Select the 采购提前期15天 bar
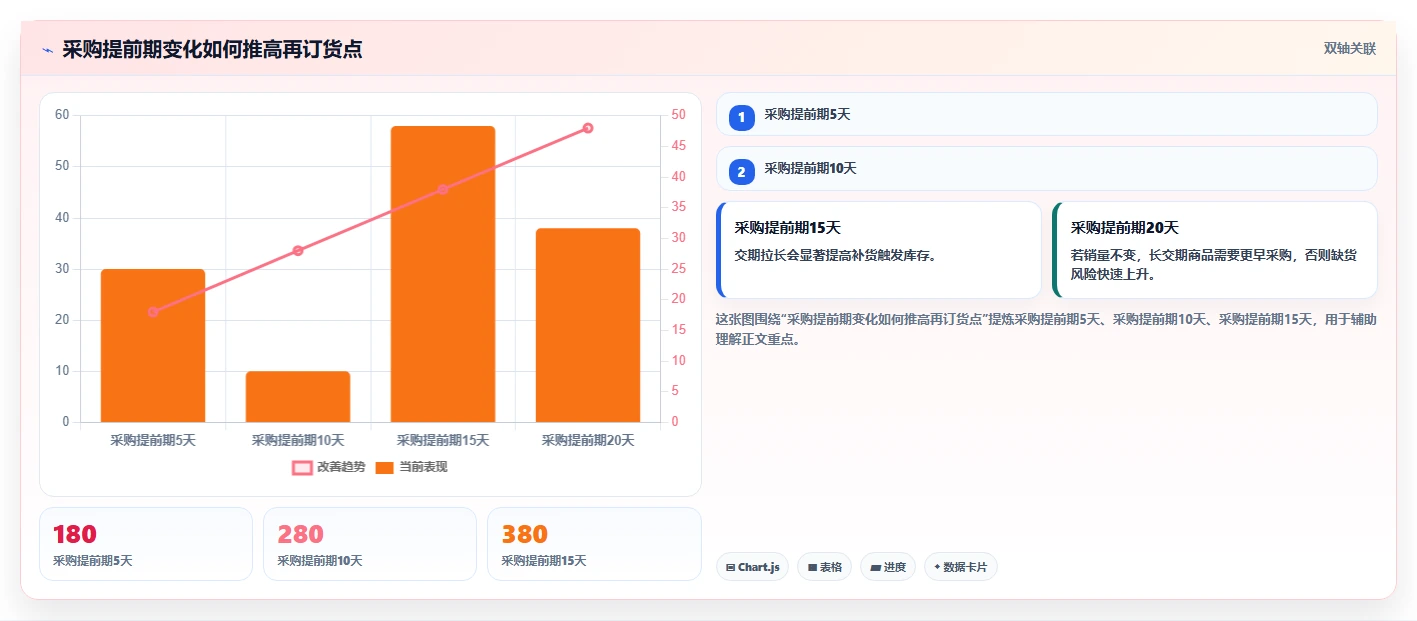Screen dimensions: 1417x621 (x=443, y=274)
